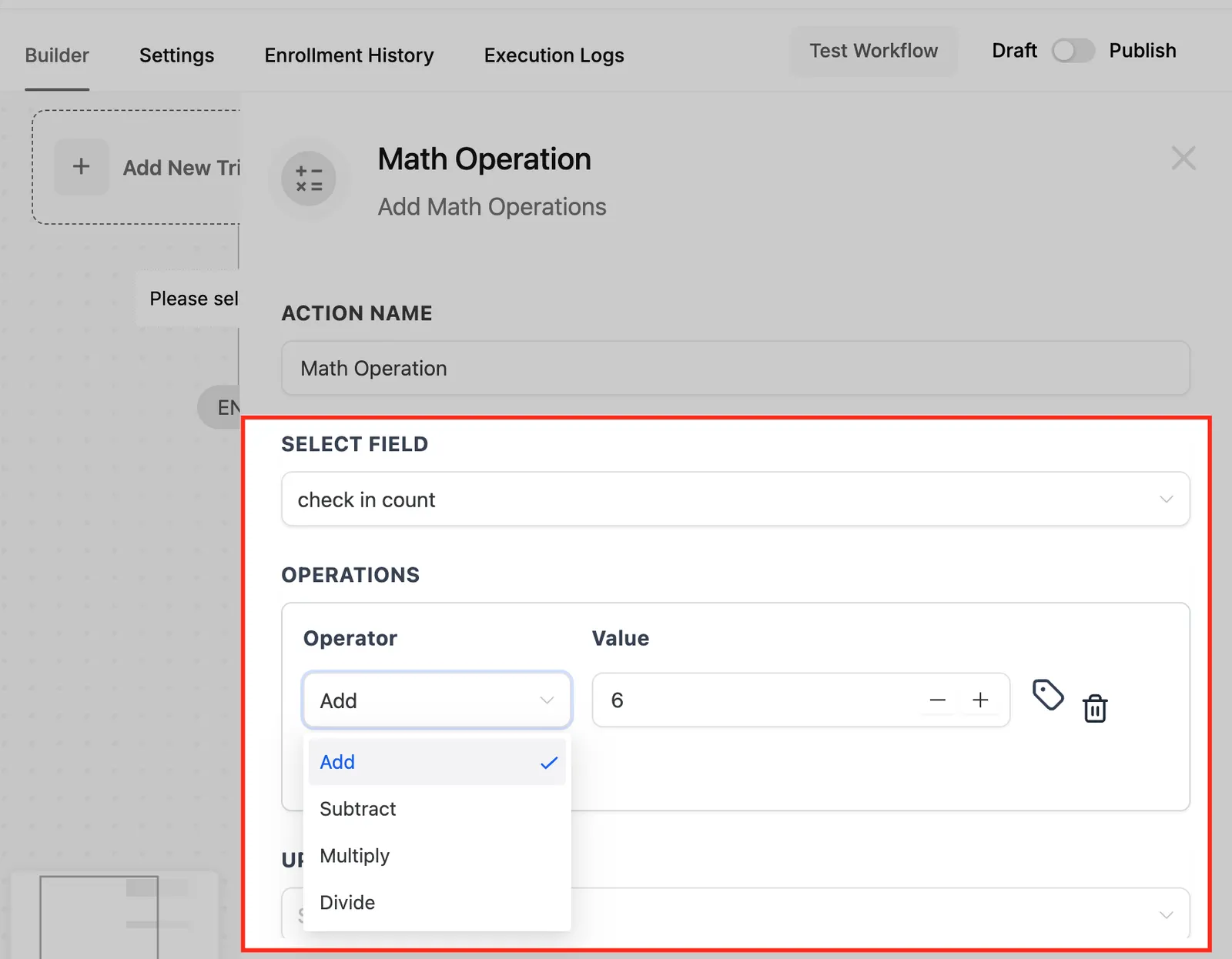Click the Action Name input field

[x=735, y=368]
